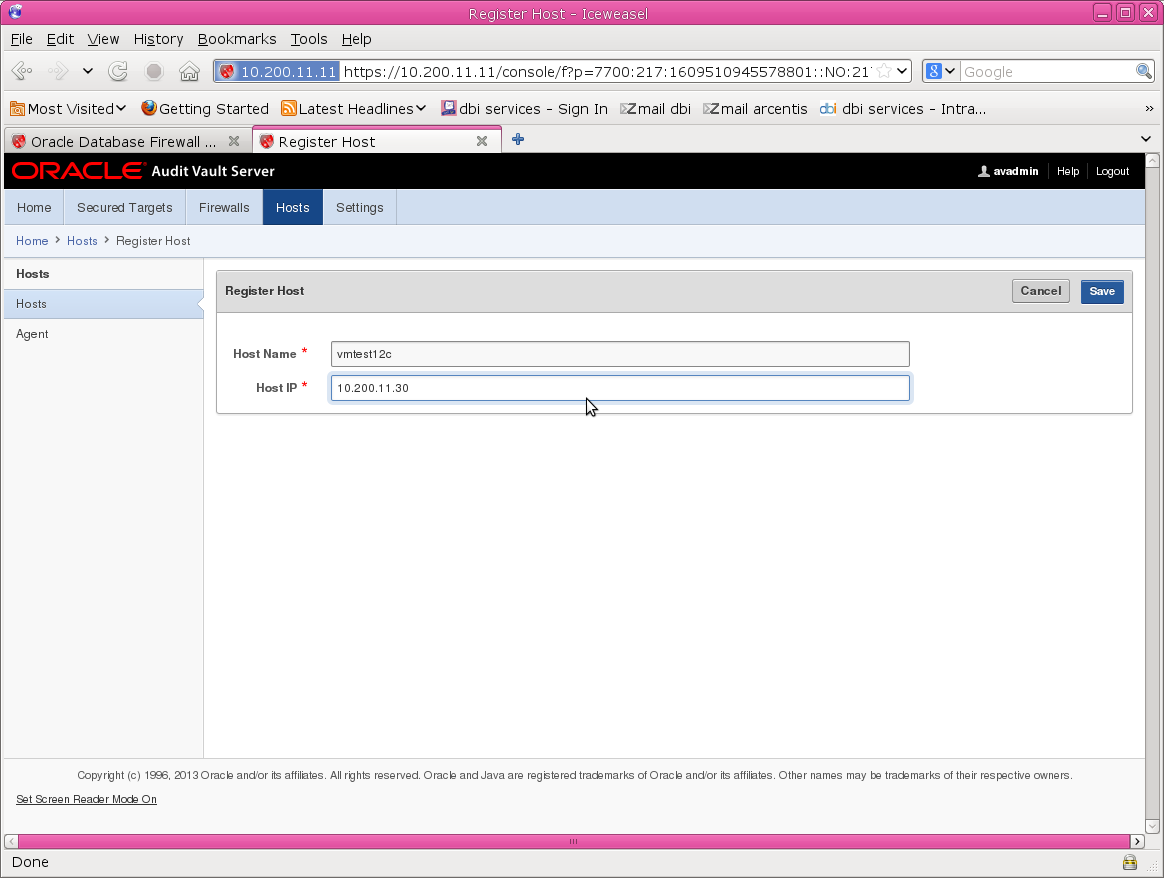The width and height of the screenshot is (1164, 878).
Task: Select Hosts in the left sidebar
Action: [x=104, y=304]
